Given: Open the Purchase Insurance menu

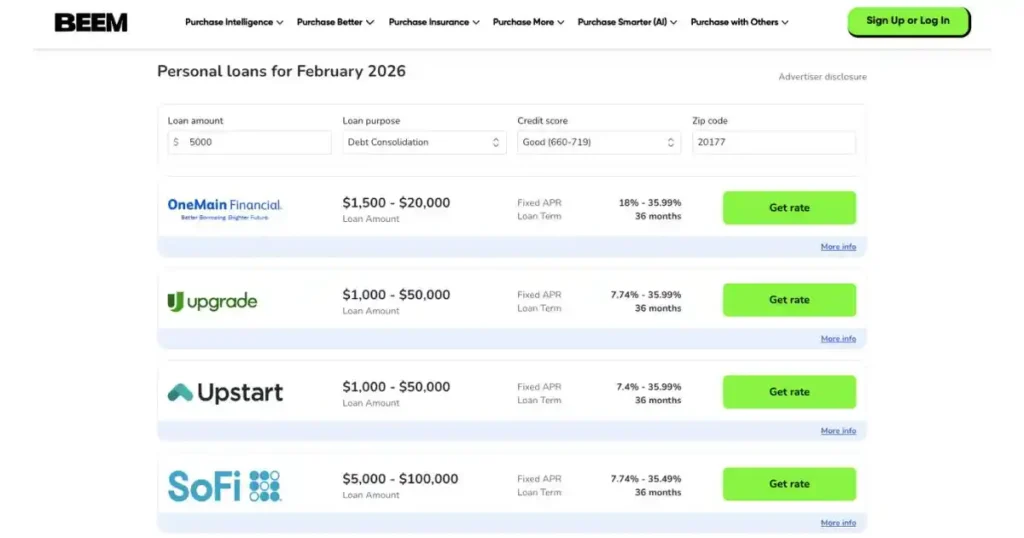Looking at the screenshot, I should pyautogui.click(x=434, y=22).
